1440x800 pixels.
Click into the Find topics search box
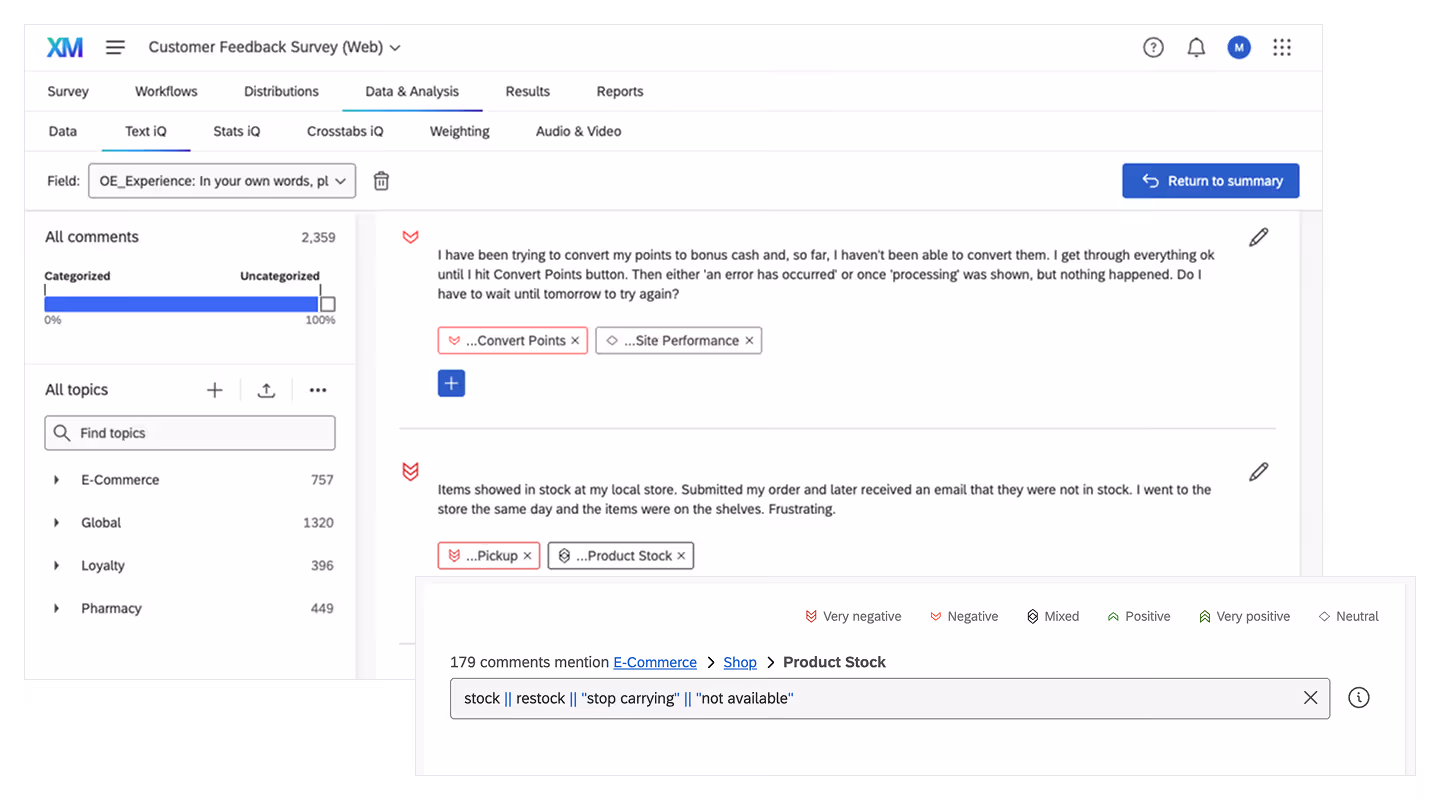(190, 433)
